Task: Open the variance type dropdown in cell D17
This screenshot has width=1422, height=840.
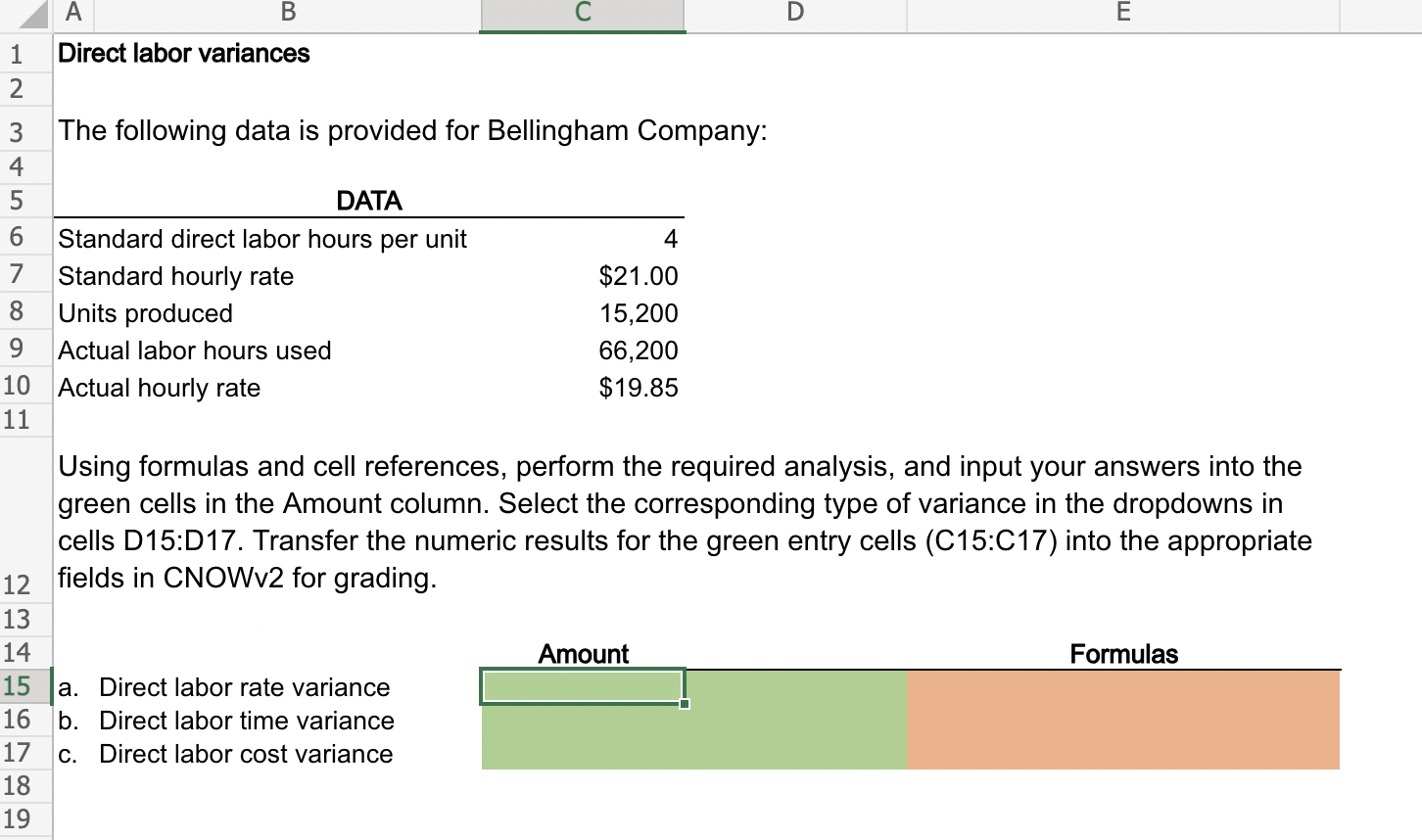Action: click(x=793, y=754)
